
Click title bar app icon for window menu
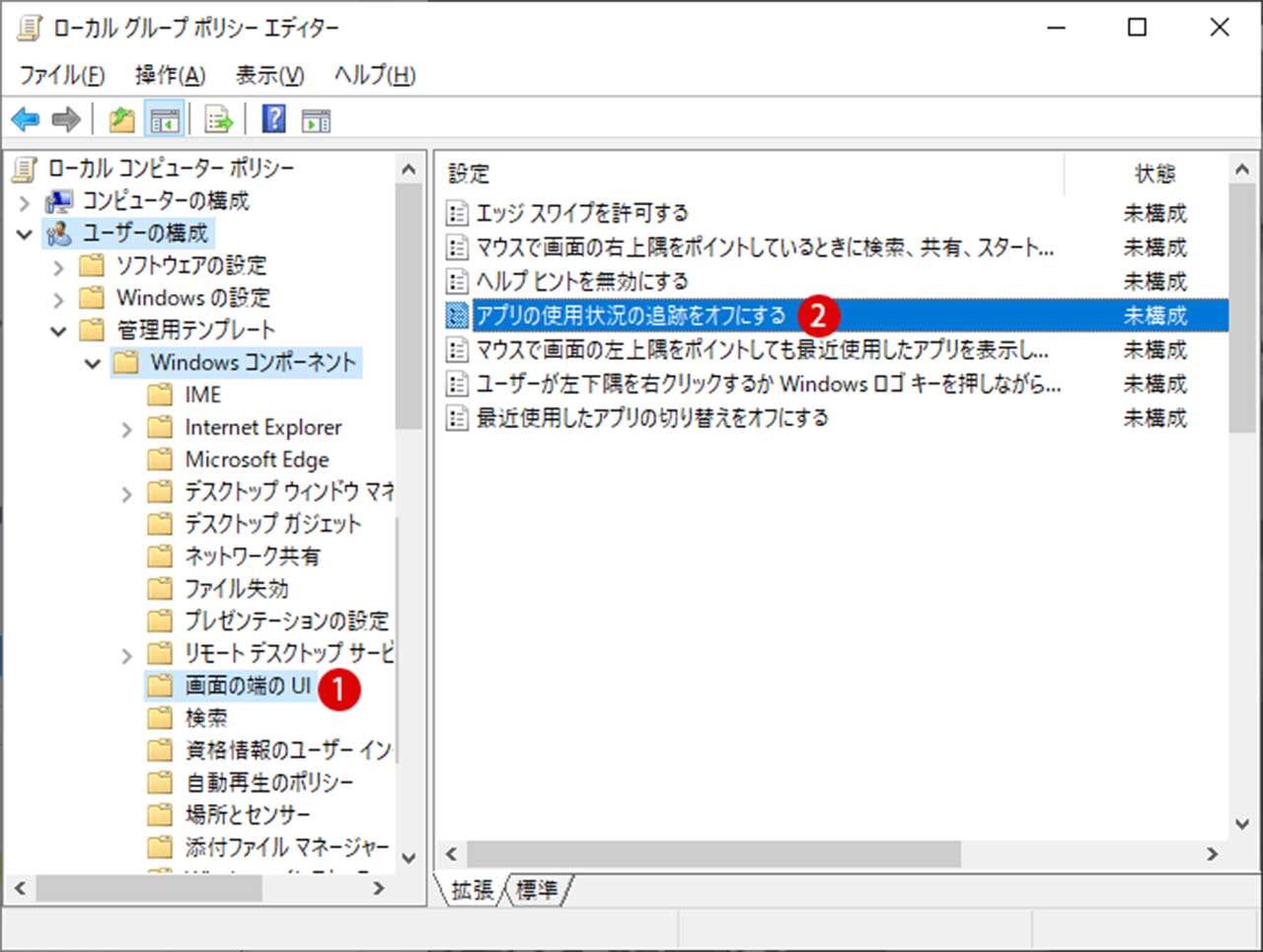(30, 28)
